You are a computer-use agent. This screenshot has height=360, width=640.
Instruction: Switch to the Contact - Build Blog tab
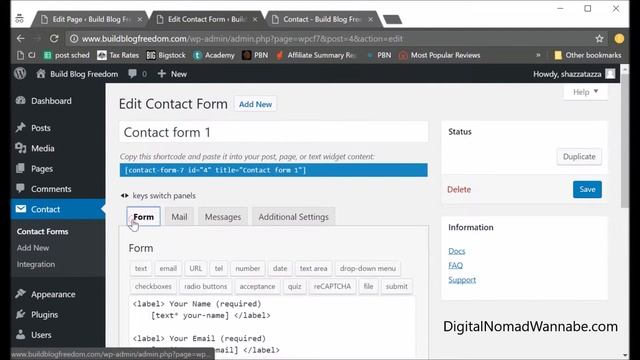322,19
